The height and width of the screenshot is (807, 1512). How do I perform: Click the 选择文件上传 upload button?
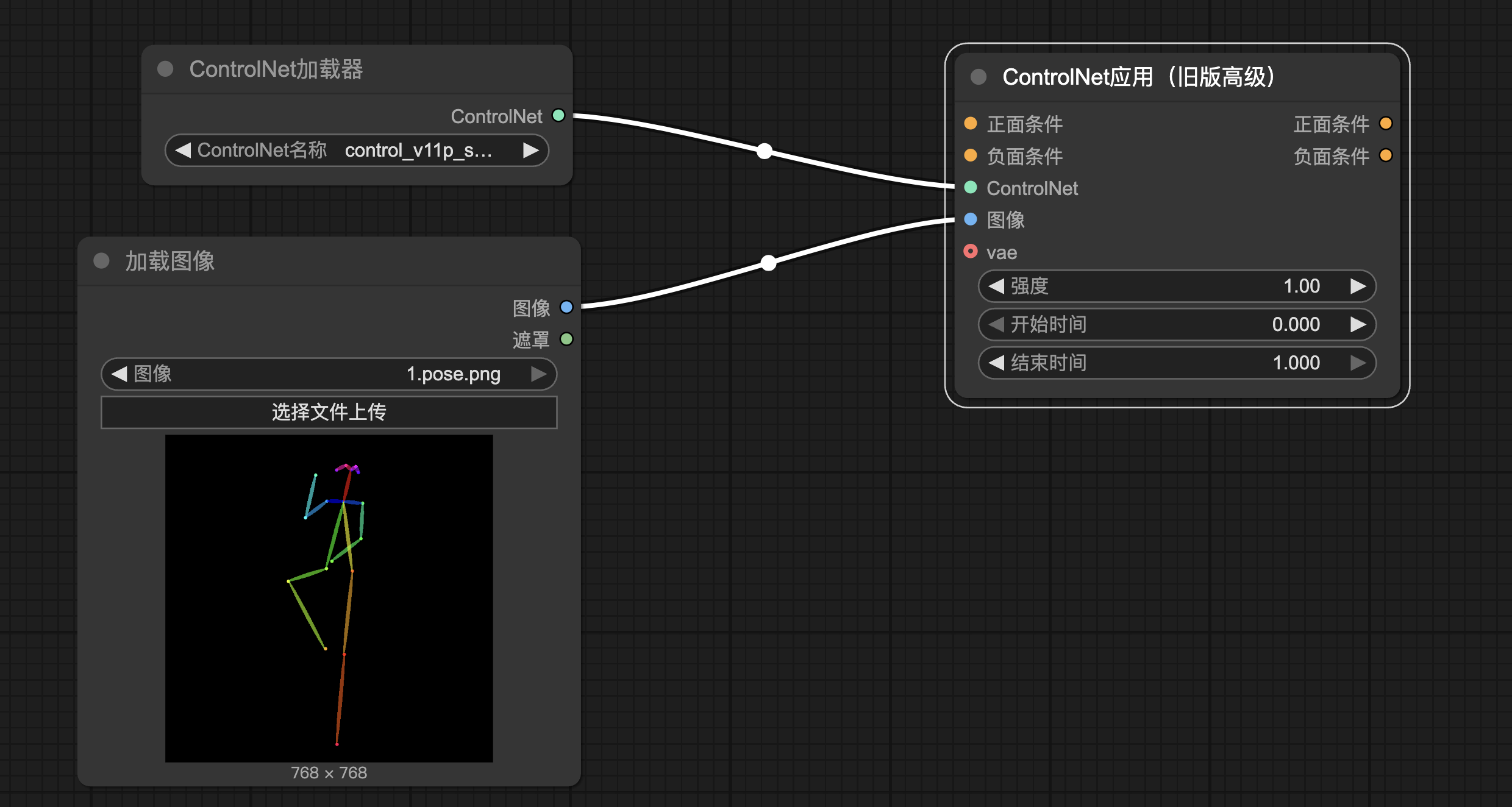329,413
